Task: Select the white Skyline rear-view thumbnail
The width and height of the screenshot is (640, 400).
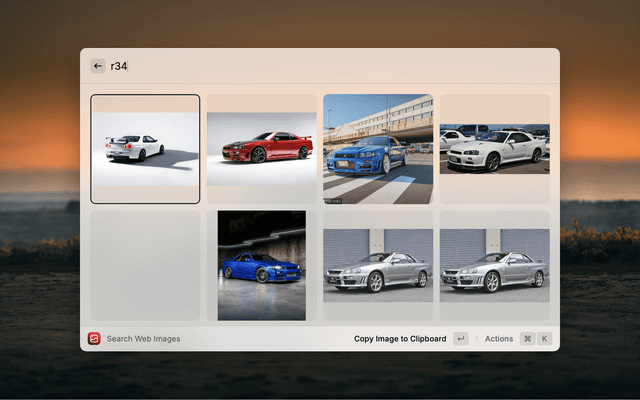Action: pos(145,149)
